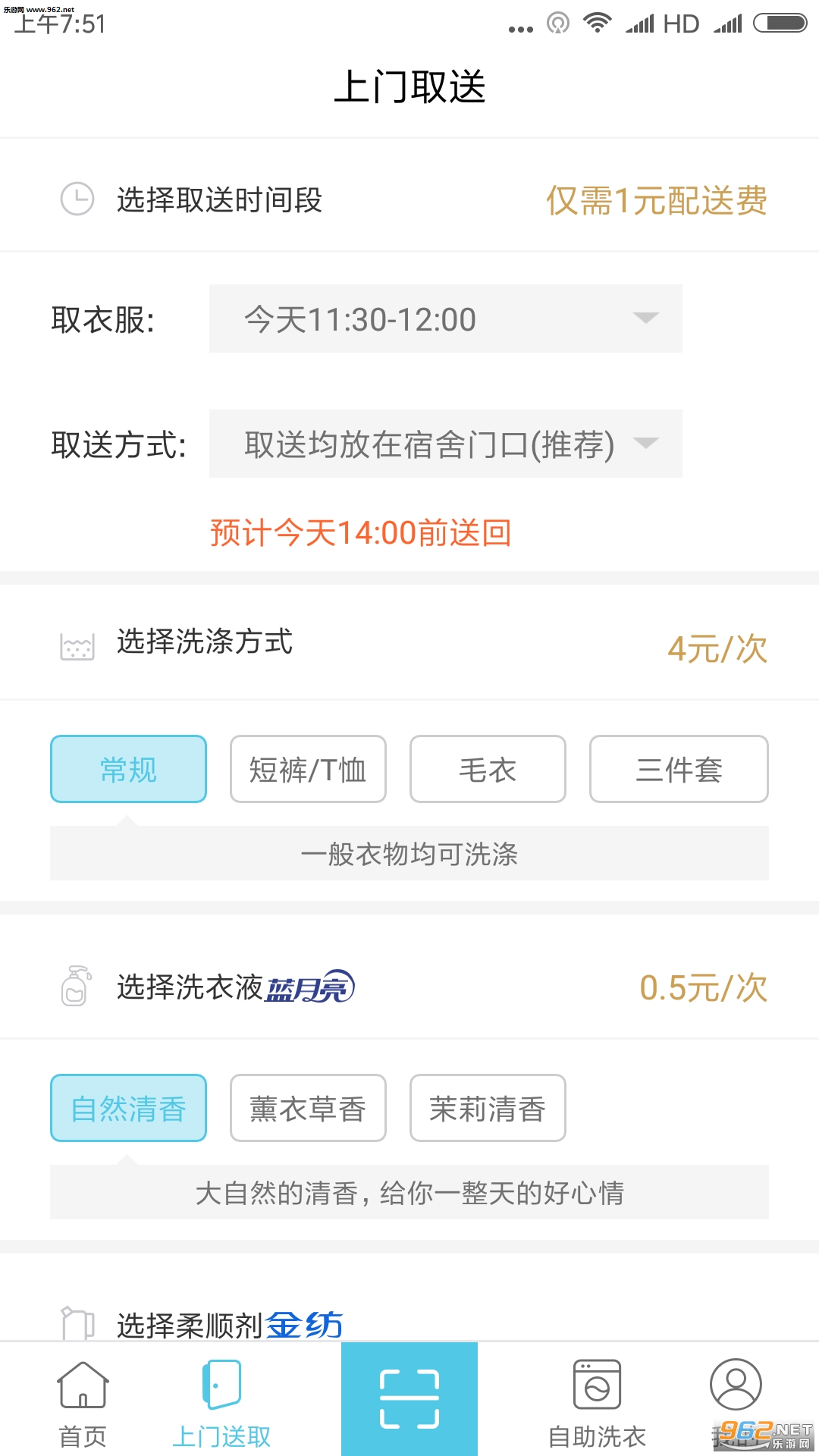Image resolution: width=819 pixels, height=1456 pixels.
Task: Tap the detergent bottle icon
Action: 76,986
